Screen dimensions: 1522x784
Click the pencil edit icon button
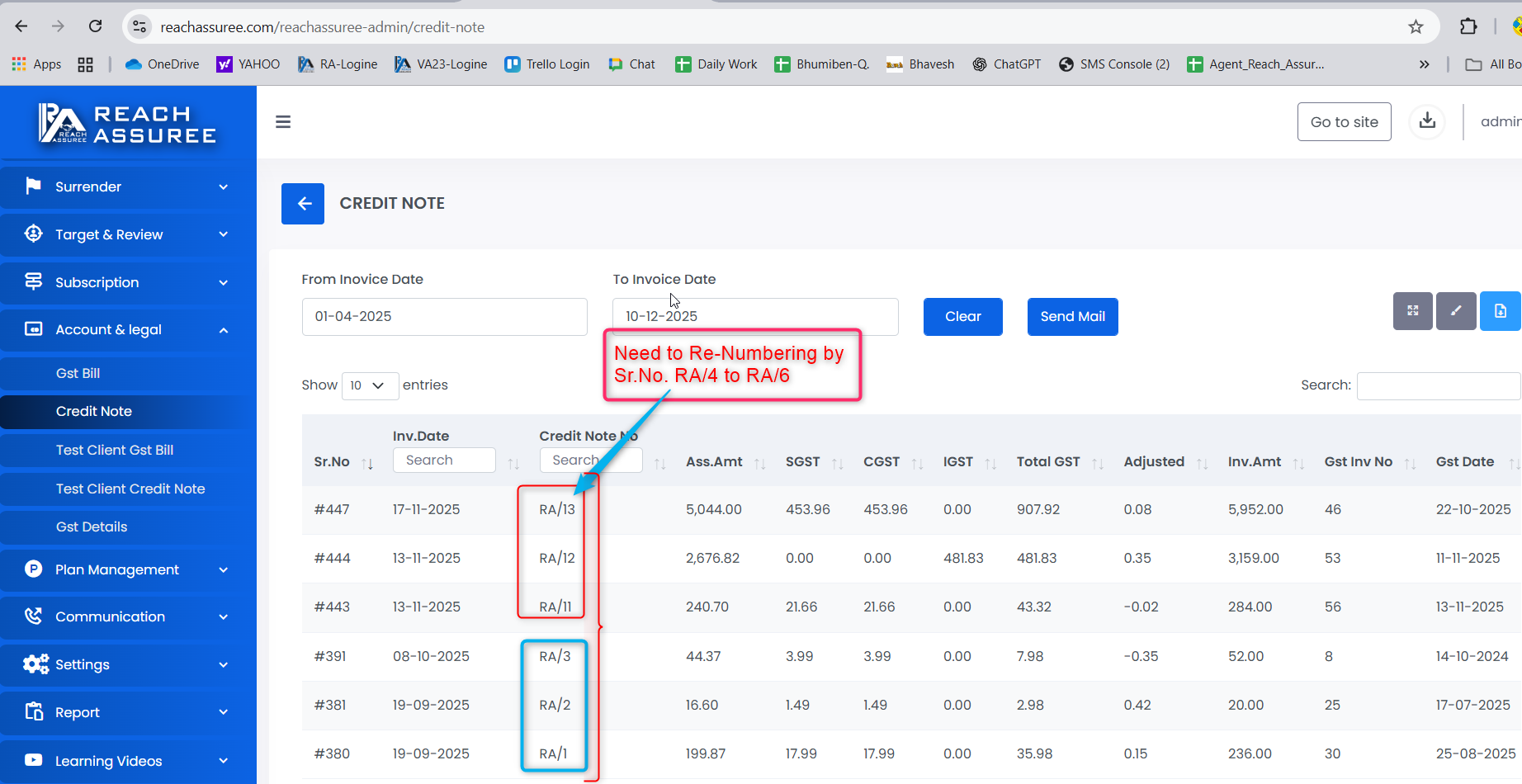pyautogui.click(x=1456, y=311)
